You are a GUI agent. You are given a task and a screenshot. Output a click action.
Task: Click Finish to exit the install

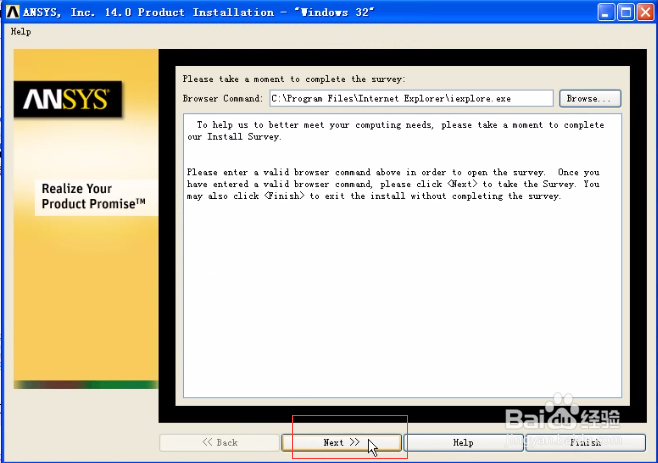click(585, 442)
